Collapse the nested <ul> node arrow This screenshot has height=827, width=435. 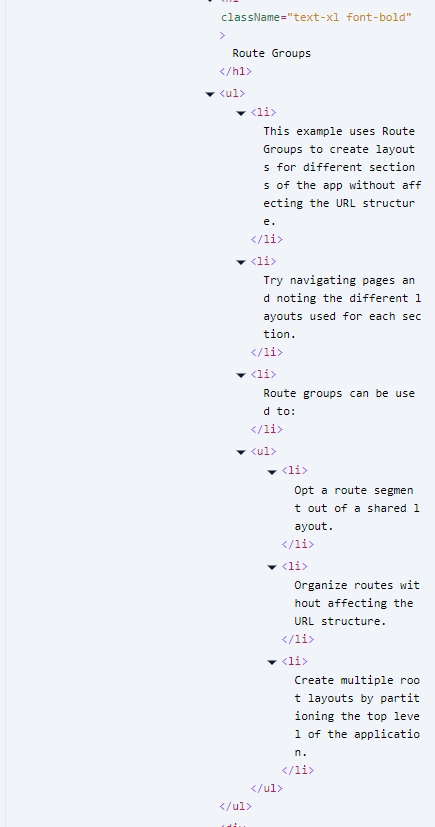click(241, 452)
